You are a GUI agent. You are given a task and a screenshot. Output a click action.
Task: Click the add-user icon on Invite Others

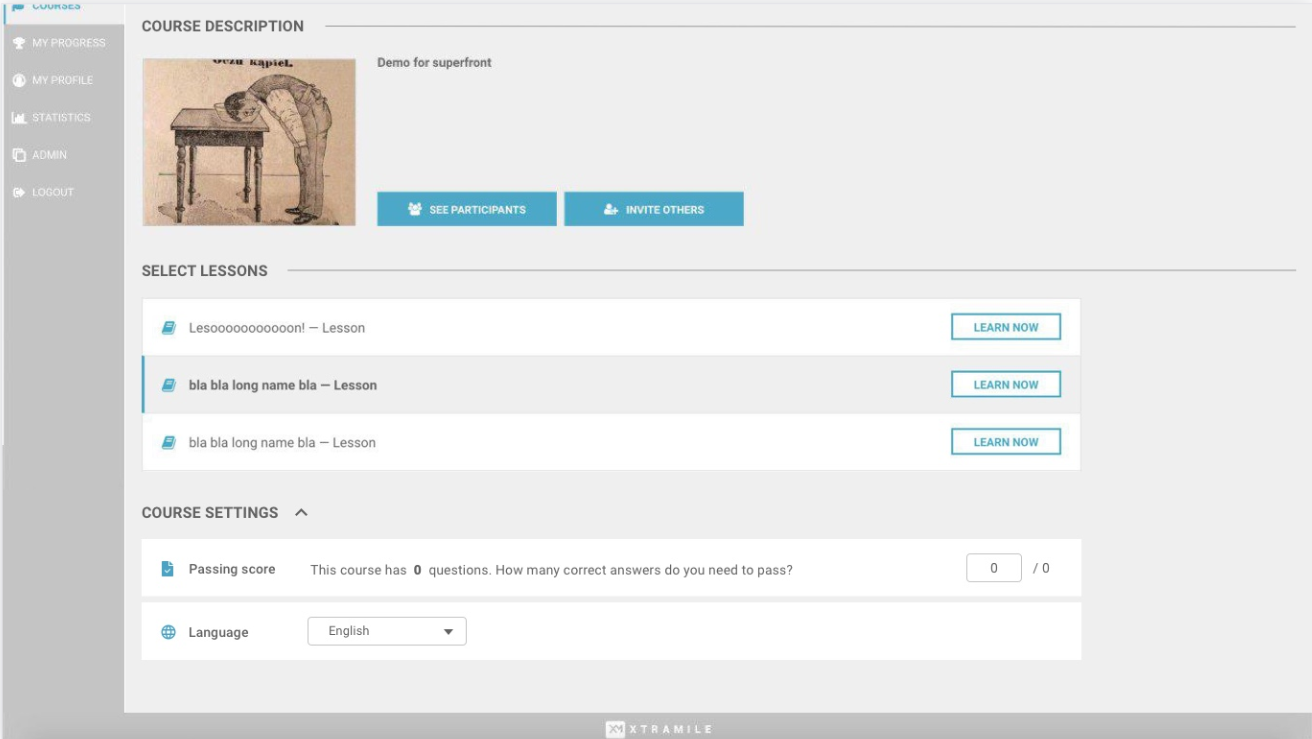pos(611,210)
